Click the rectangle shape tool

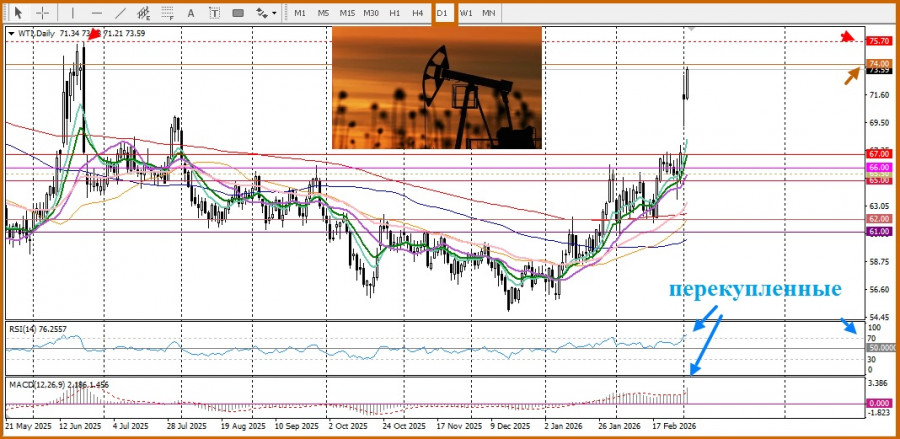[238, 13]
